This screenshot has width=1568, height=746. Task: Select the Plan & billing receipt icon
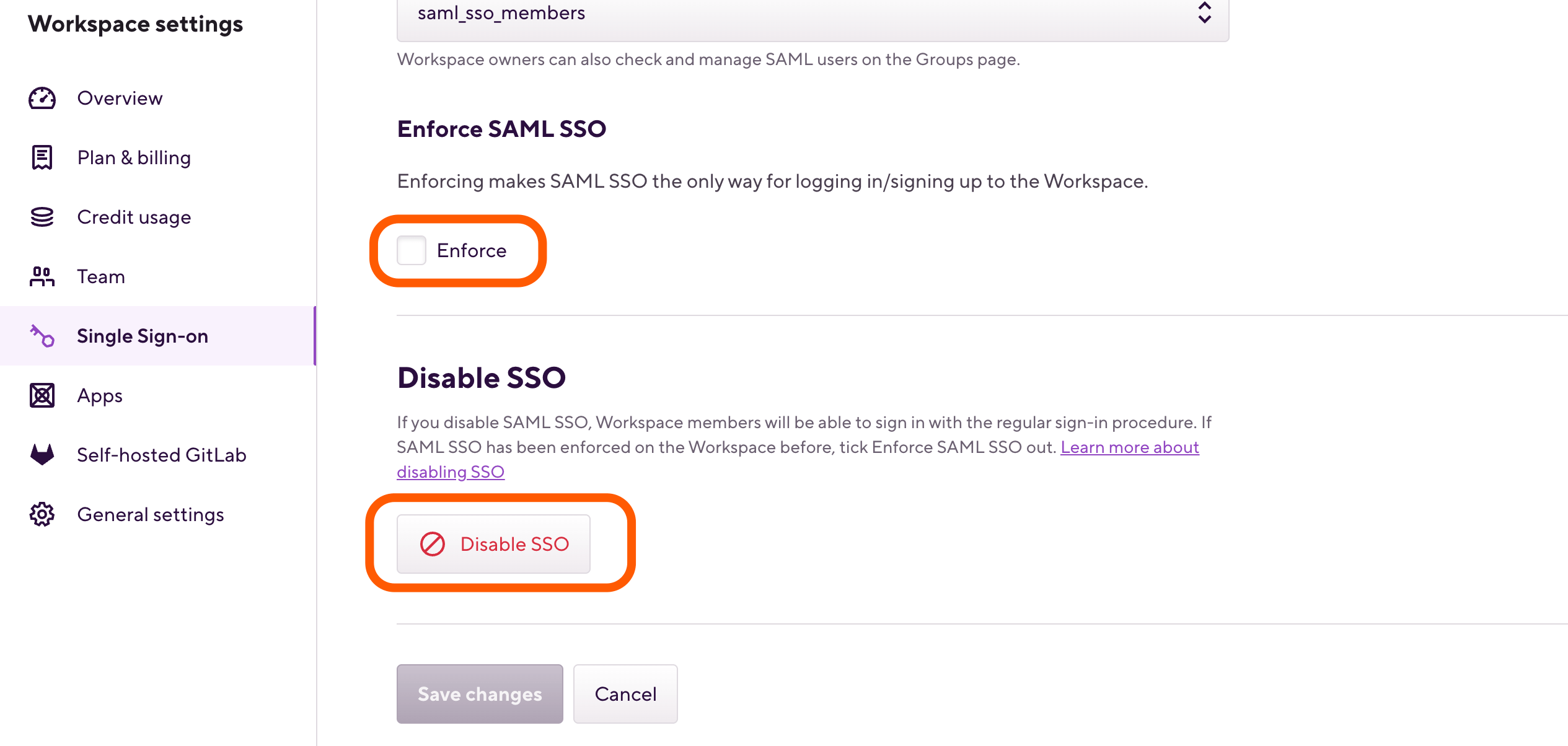pos(41,157)
